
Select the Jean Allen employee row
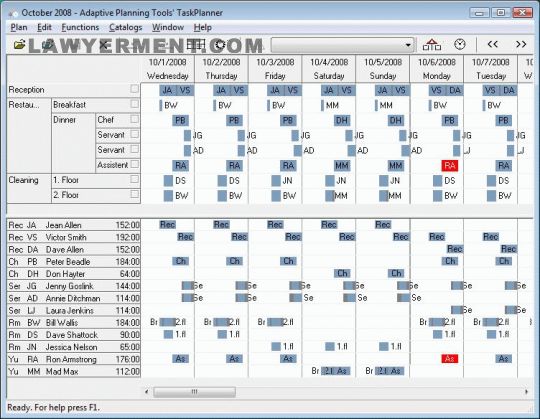click(74, 225)
